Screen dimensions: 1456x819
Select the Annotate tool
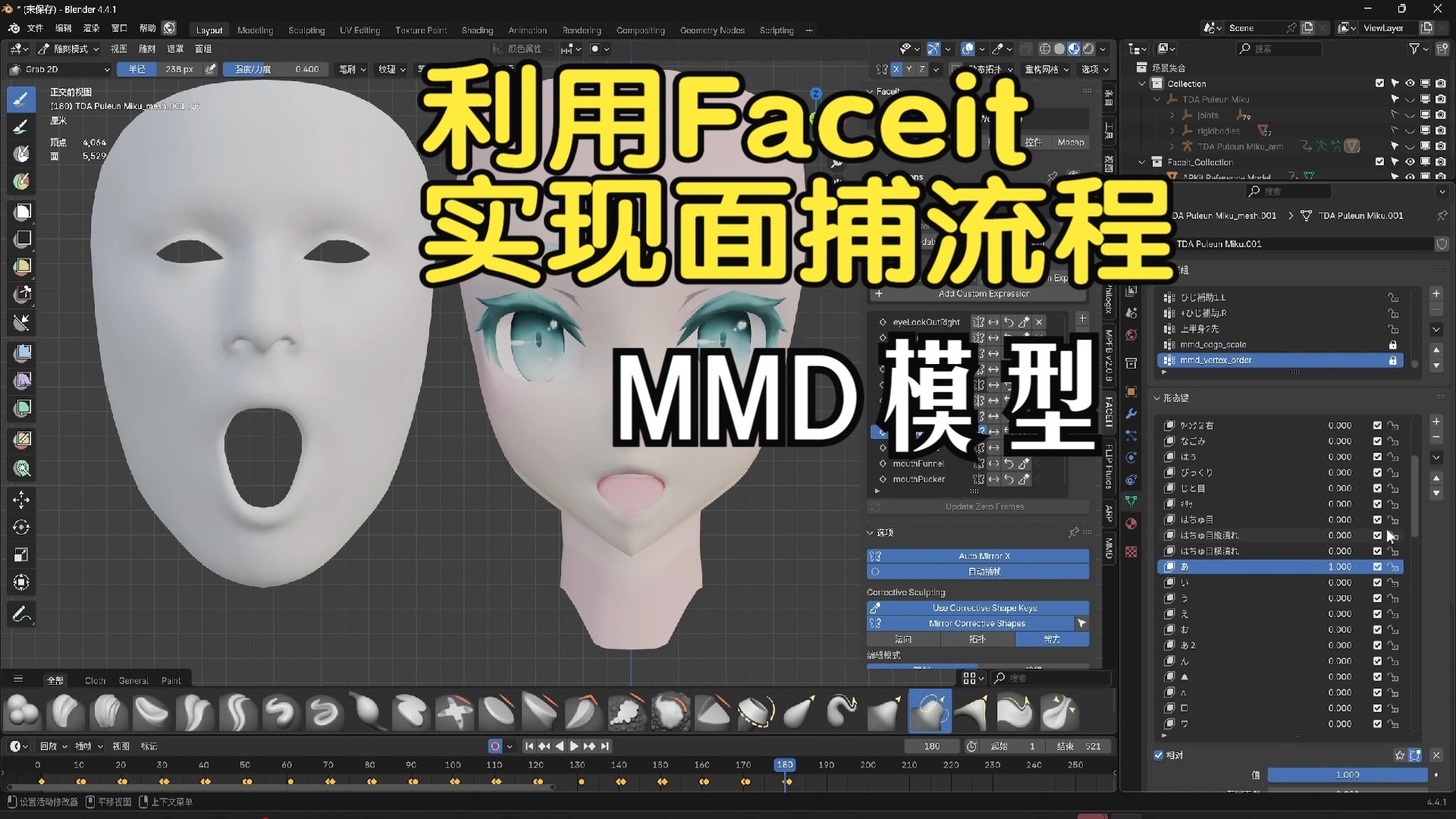pos(21,613)
